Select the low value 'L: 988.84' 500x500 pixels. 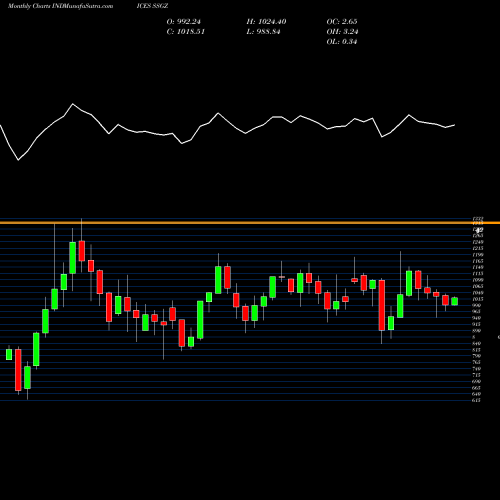coord(263,32)
